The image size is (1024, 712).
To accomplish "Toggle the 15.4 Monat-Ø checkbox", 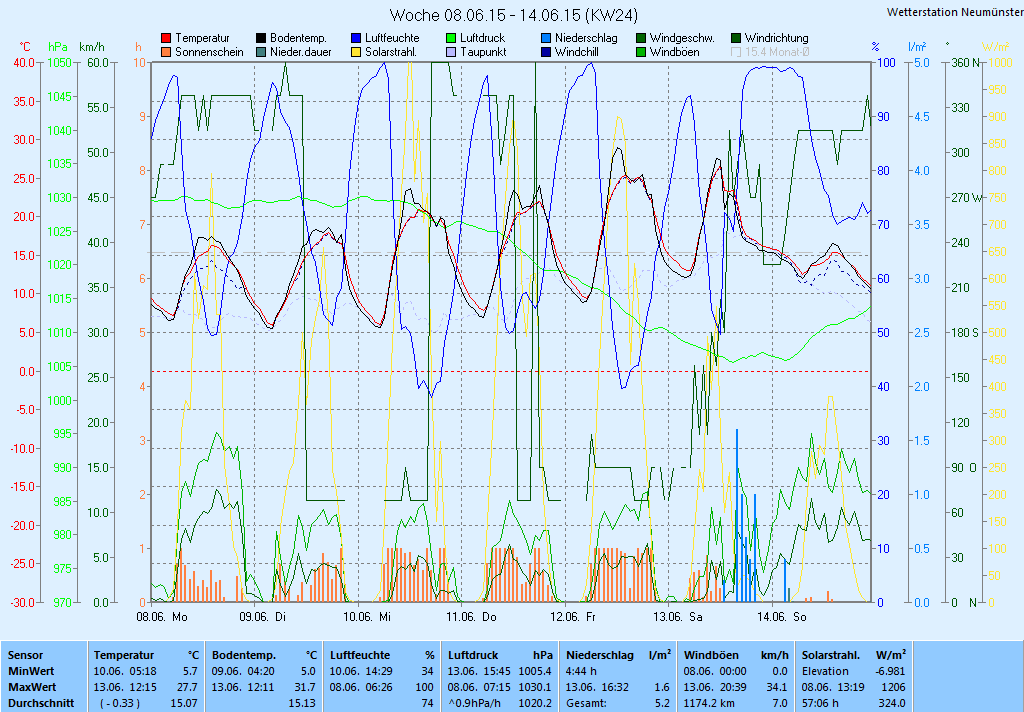I will [x=736, y=52].
